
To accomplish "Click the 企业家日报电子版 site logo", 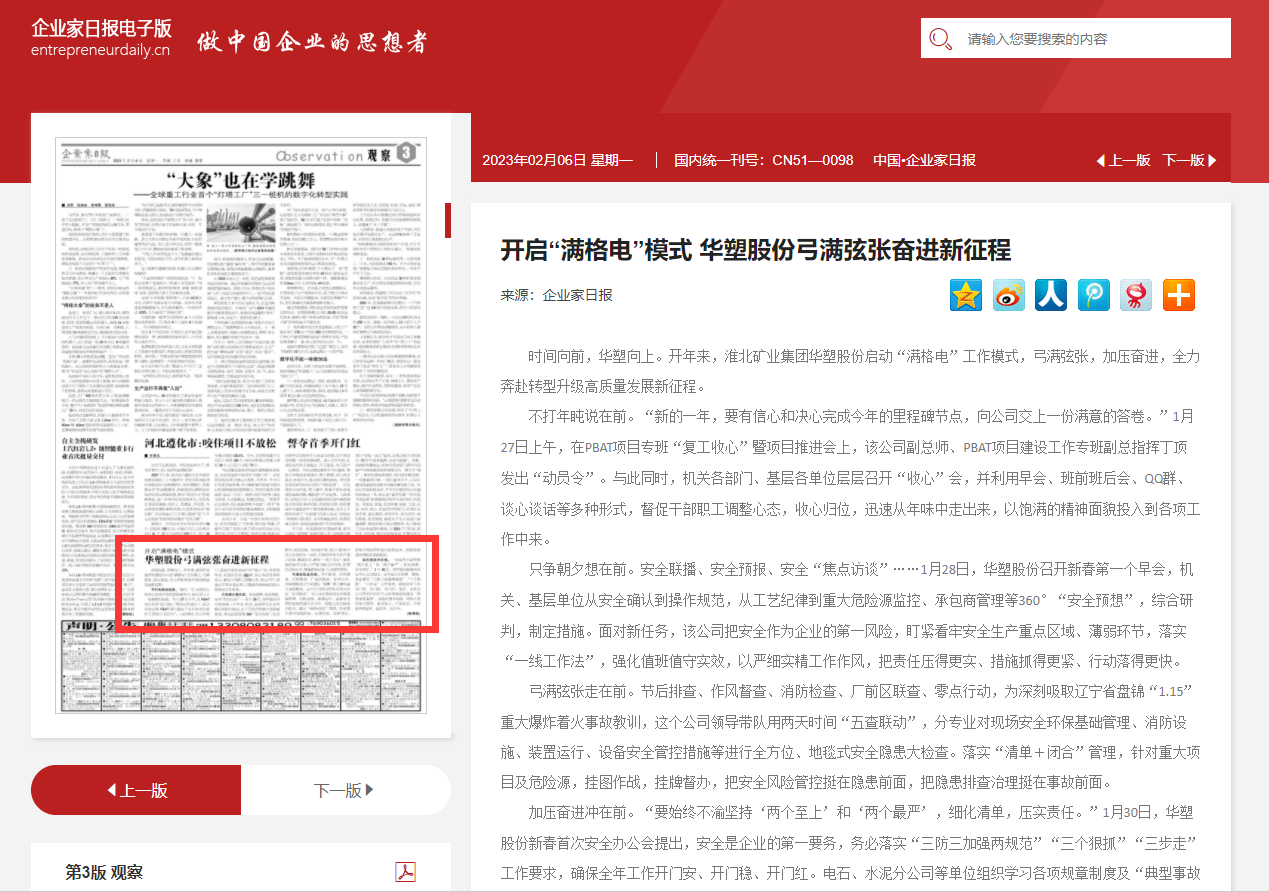I will click(x=101, y=27).
